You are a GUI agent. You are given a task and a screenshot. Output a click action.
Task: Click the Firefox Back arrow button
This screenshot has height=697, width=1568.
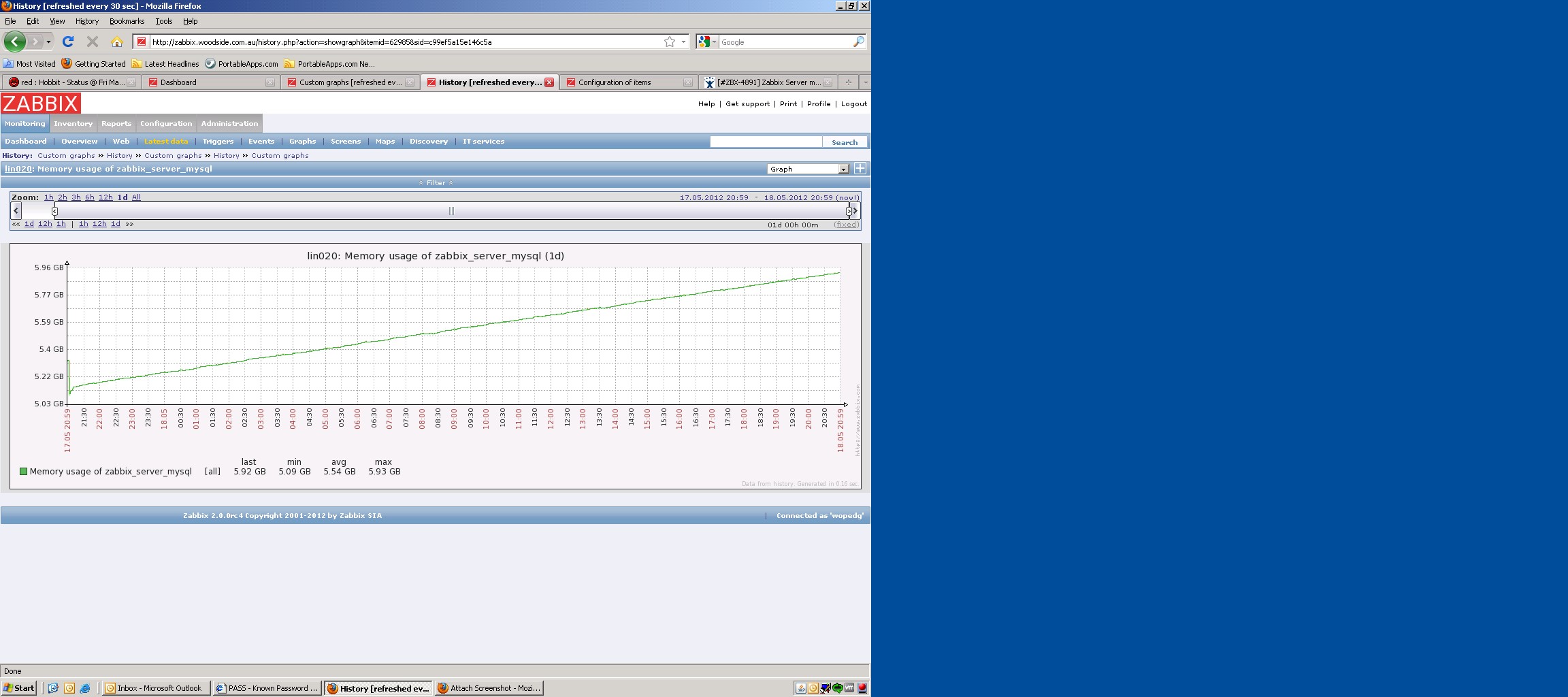click(14, 42)
